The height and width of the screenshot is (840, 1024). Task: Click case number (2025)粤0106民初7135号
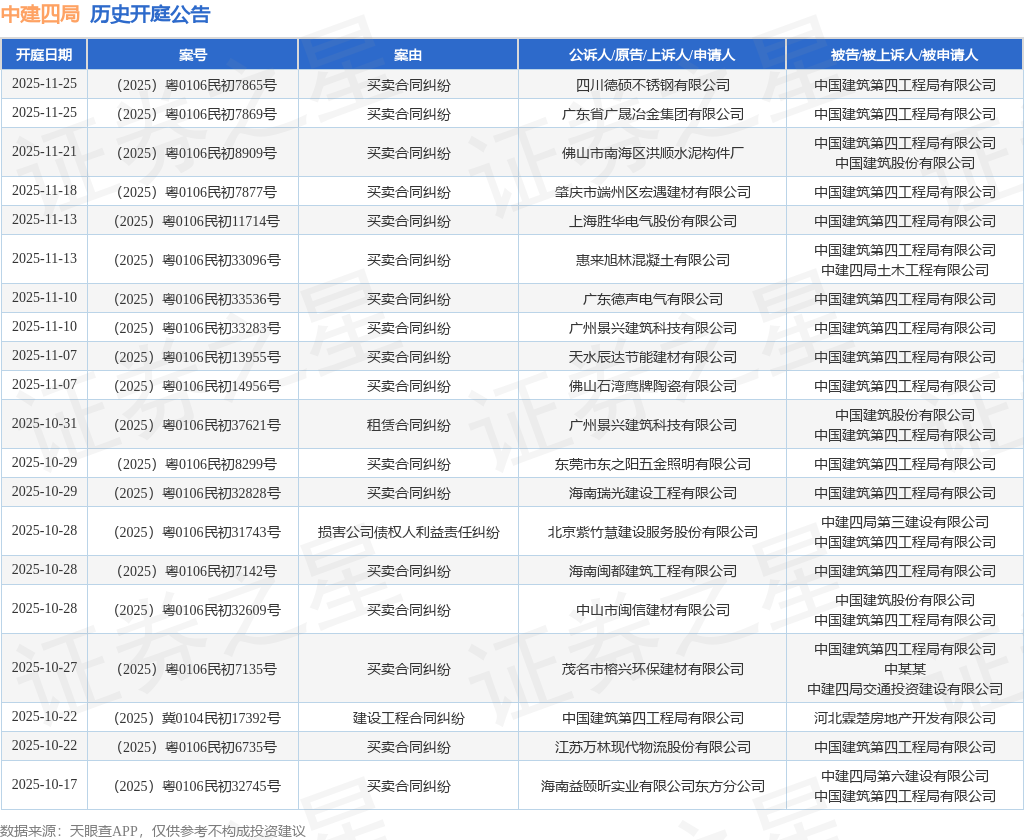(193, 669)
